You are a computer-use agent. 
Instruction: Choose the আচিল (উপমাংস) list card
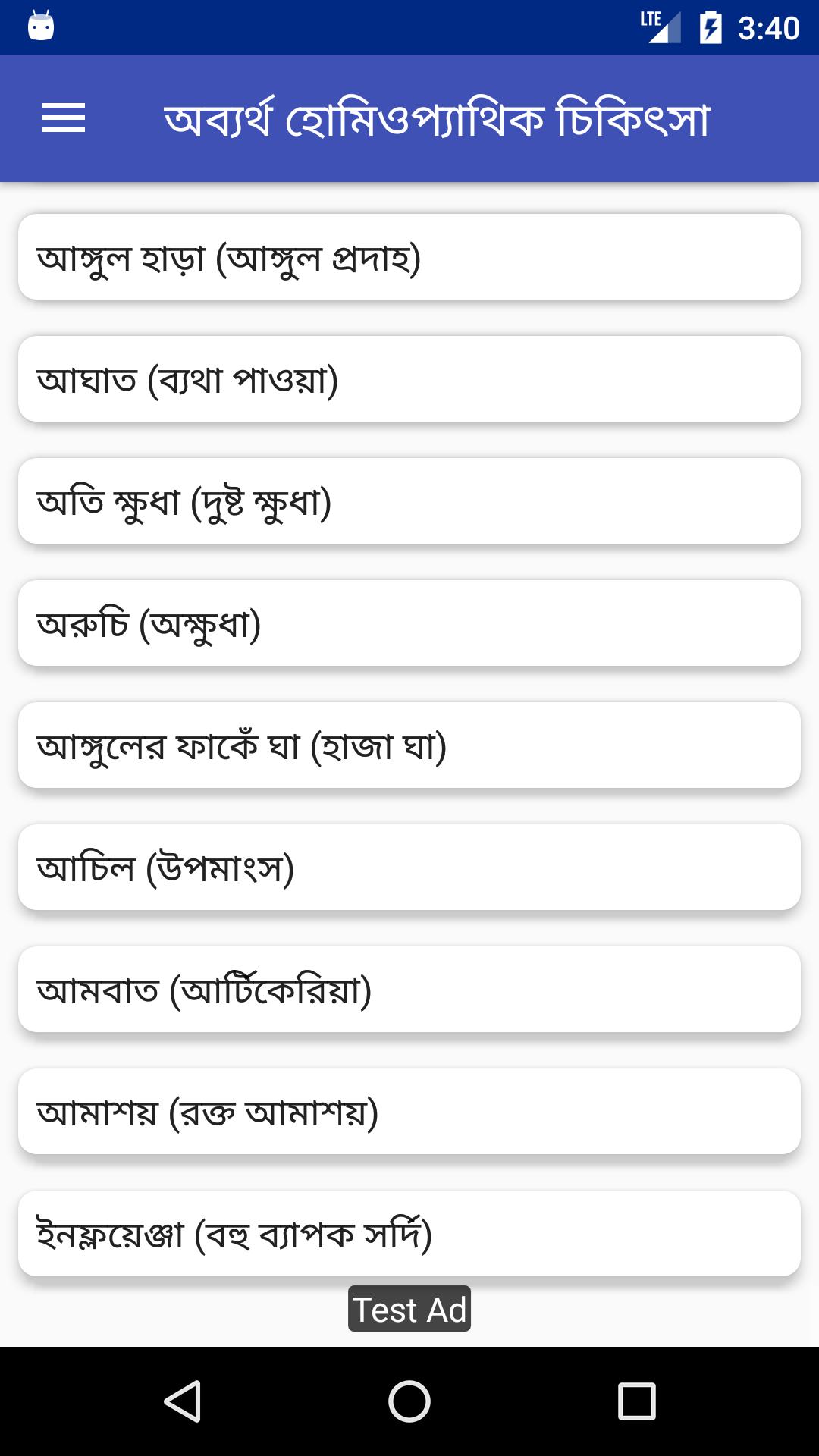point(409,868)
